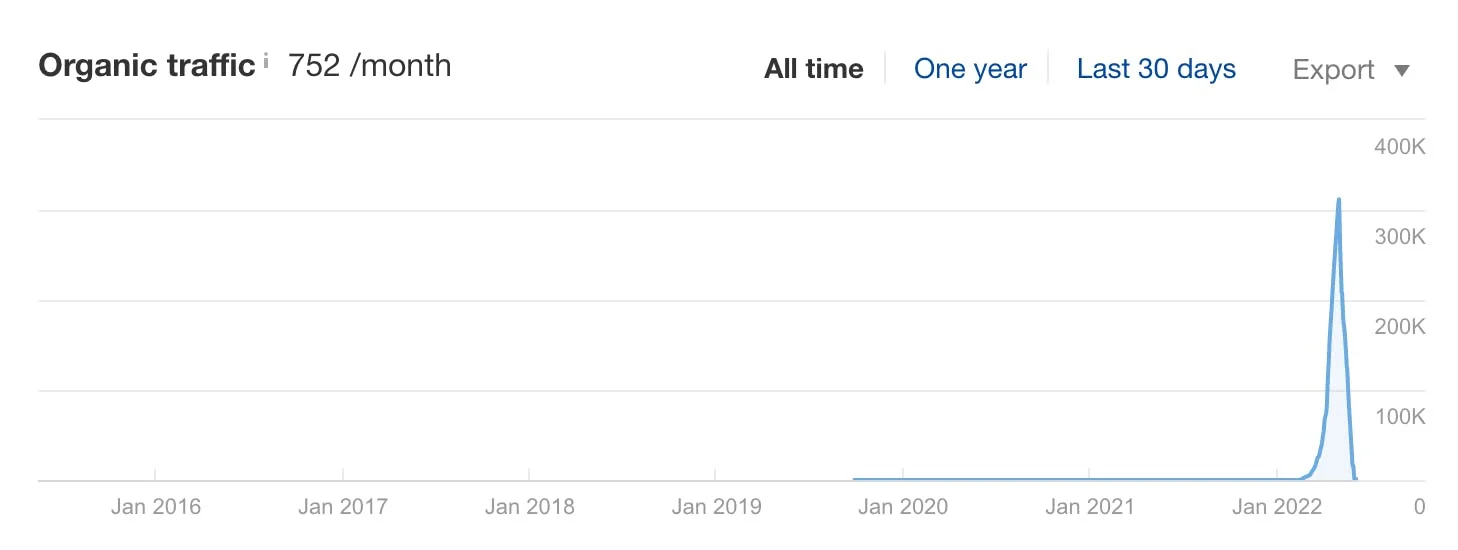Click the Jan 2017 axis label
The image size is (1458, 550).
(343, 507)
